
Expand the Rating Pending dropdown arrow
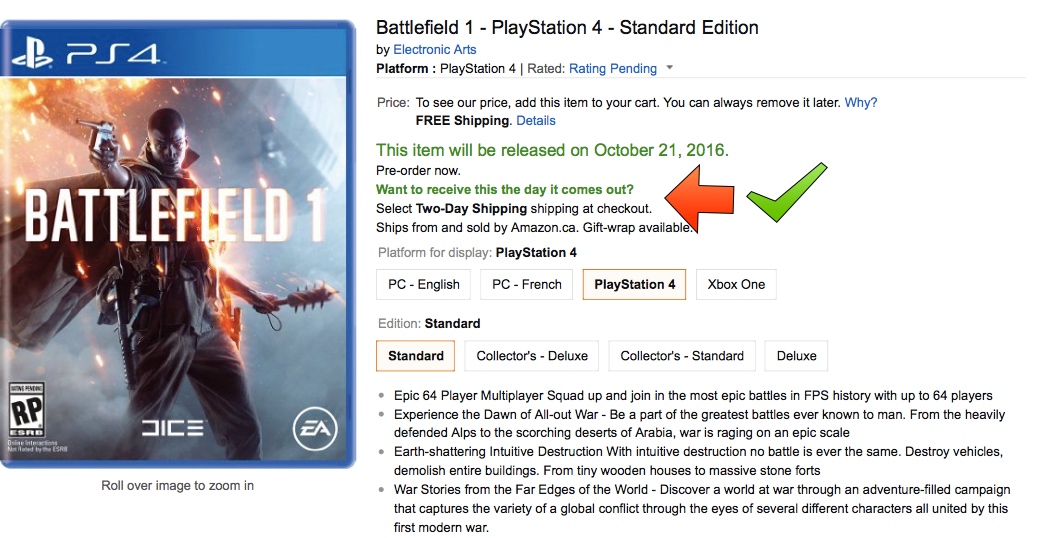670,69
